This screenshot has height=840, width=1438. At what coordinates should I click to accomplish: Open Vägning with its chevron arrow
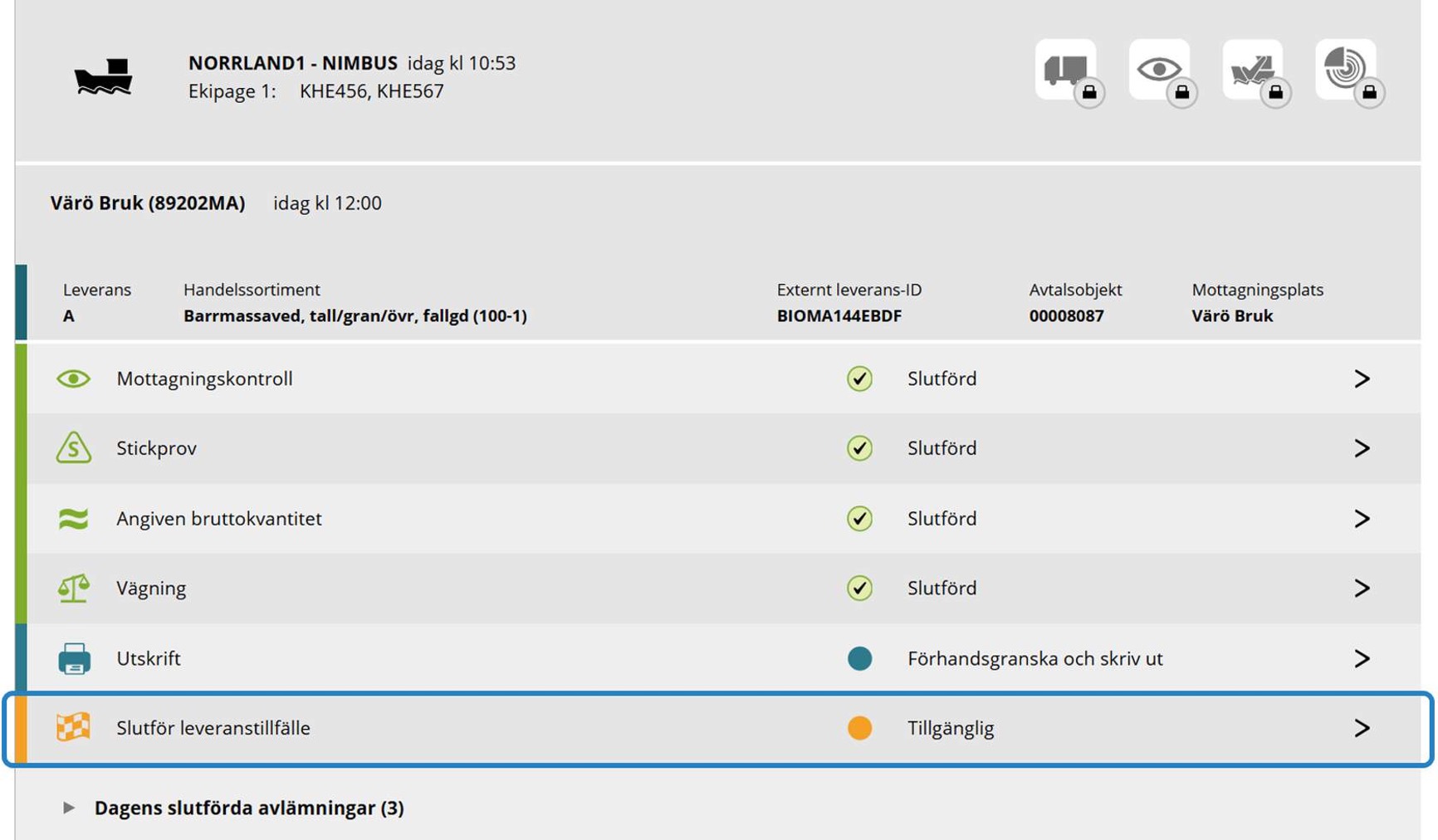pos(1362,588)
